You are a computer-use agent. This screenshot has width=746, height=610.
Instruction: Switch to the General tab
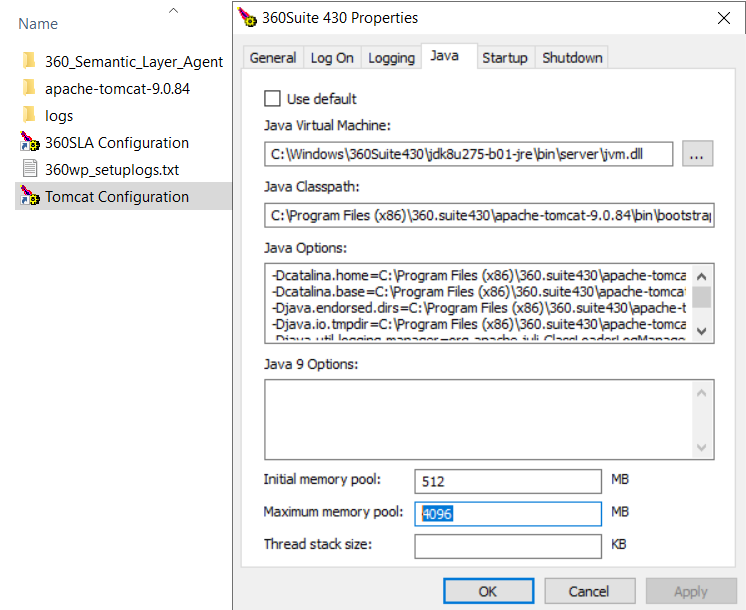(273, 58)
